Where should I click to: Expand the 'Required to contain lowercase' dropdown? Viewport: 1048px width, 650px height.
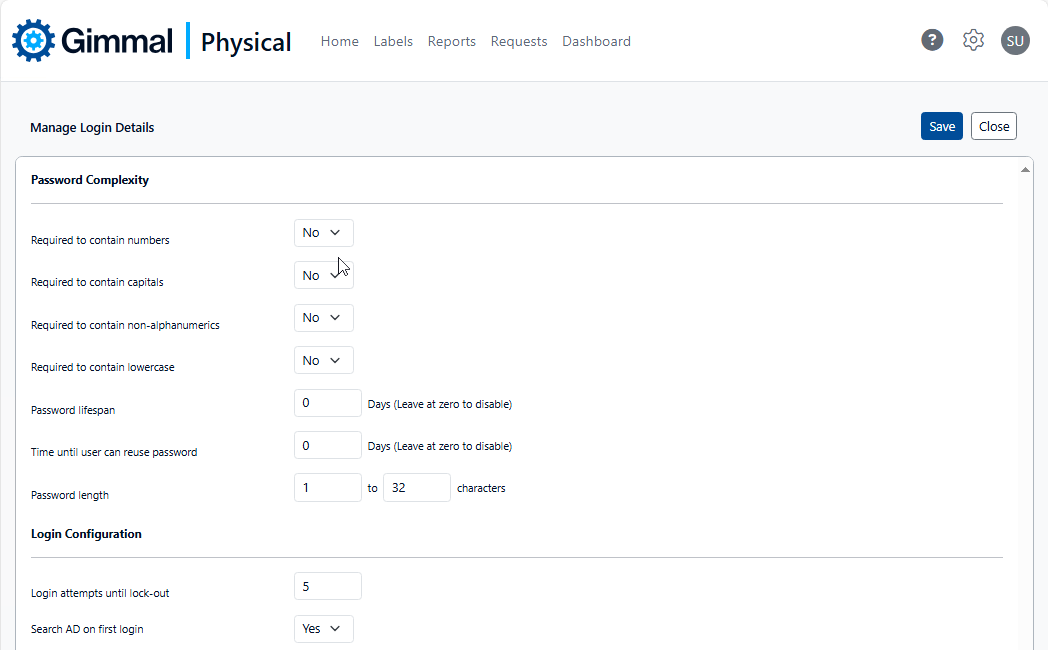[x=323, y=360]
